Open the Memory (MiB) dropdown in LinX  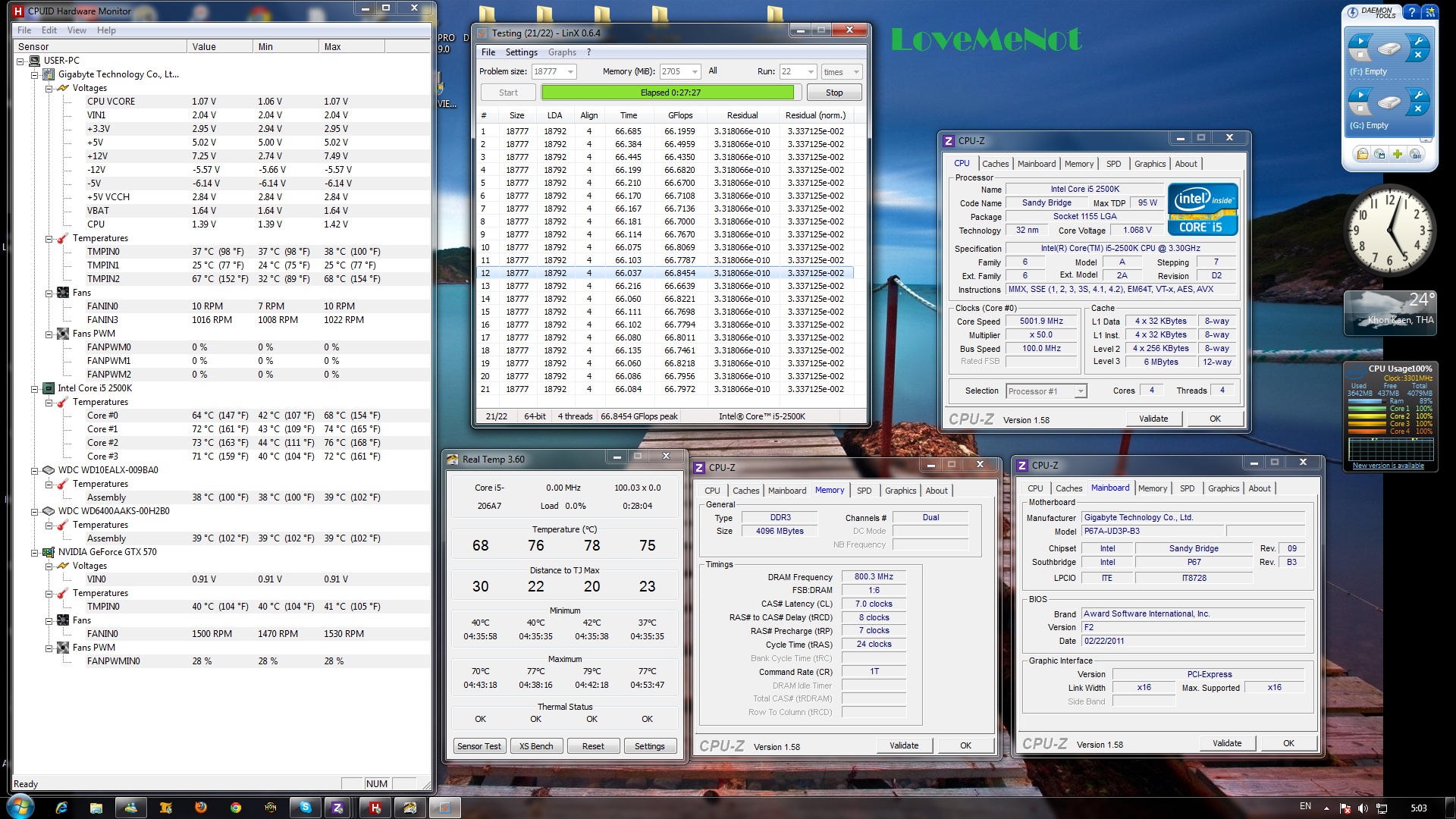(695, 72)
